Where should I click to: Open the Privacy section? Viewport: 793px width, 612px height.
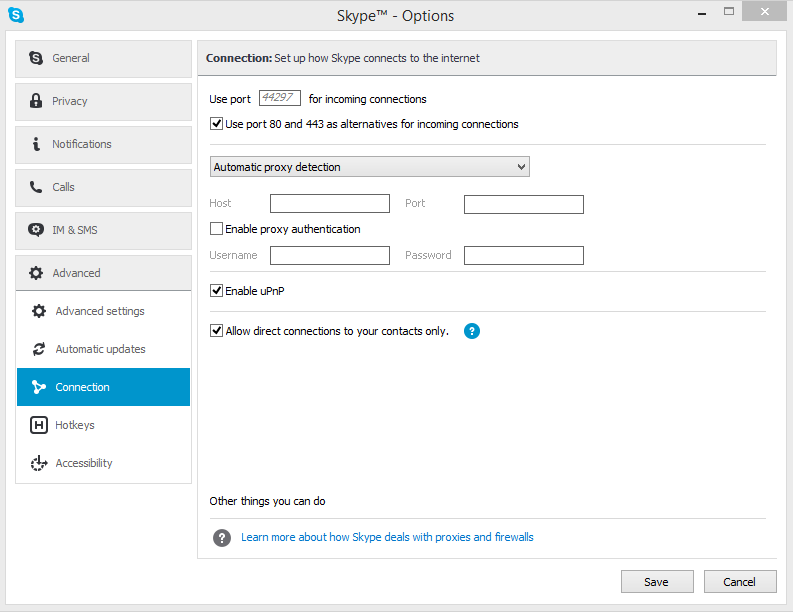click(x=103, y=102)
